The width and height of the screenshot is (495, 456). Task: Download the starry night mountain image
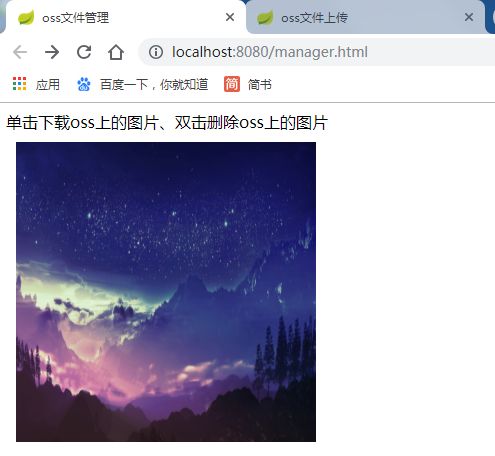tap(166, 292)
